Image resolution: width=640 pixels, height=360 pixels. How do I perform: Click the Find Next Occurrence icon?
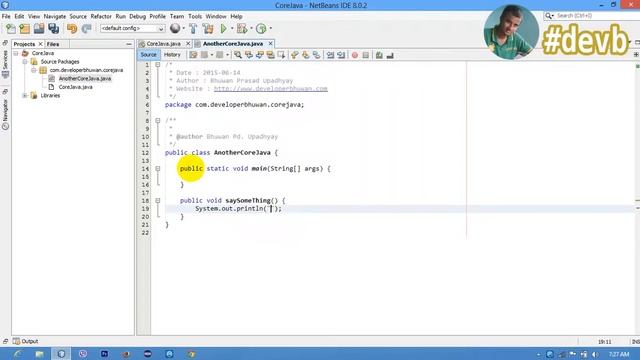(260, 55)
